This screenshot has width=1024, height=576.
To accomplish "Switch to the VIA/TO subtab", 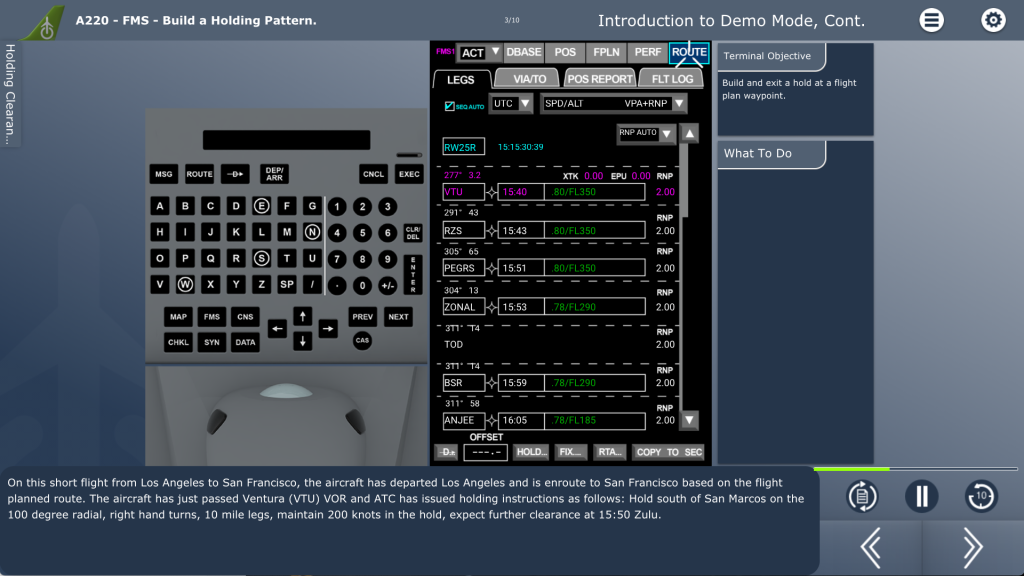I will [529, 78].
